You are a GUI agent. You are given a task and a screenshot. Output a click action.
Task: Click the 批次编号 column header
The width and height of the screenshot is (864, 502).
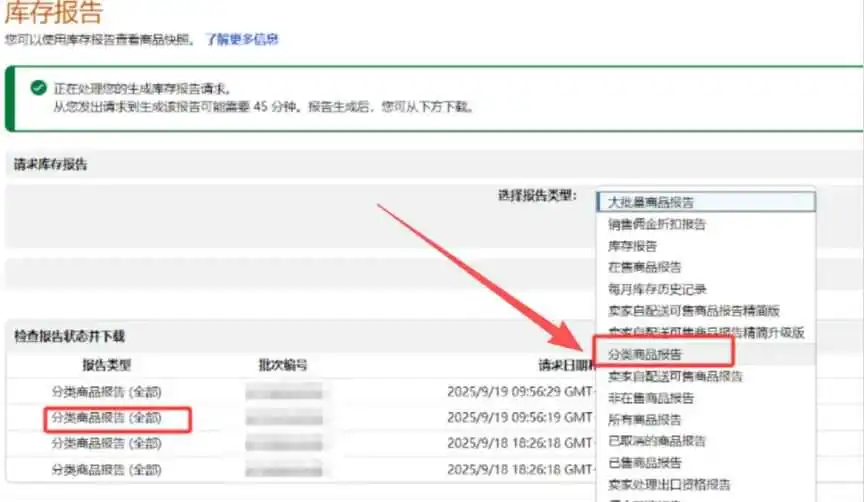click(283, 365)
